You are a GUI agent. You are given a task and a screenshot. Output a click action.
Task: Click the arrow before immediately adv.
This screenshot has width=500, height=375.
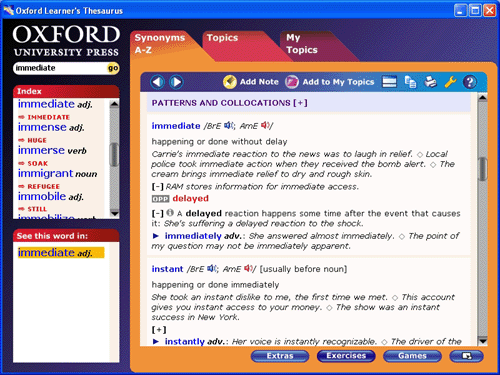pos(155,236)
